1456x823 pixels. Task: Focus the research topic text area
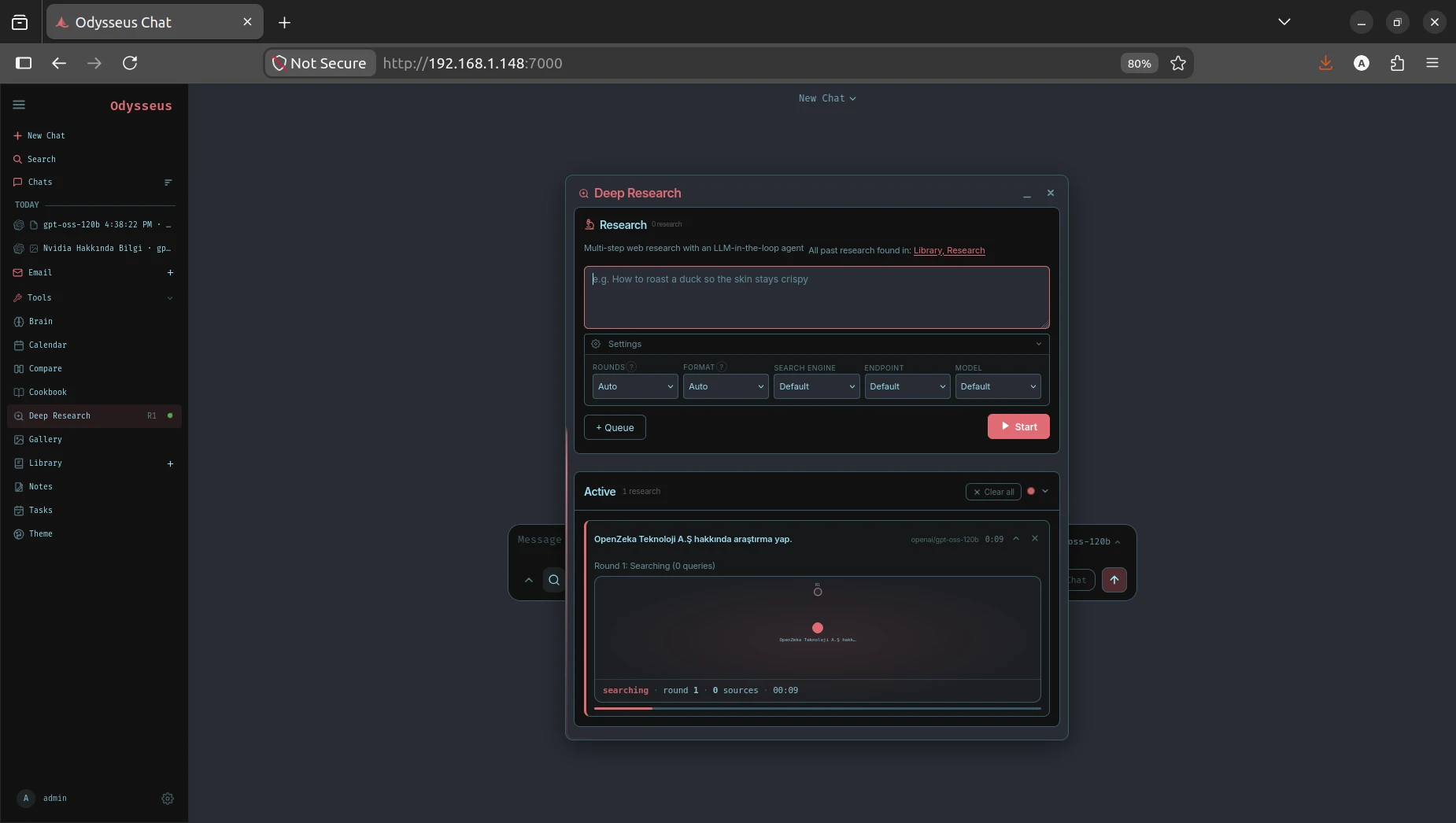pyautogui.click(x=817, y=297)
